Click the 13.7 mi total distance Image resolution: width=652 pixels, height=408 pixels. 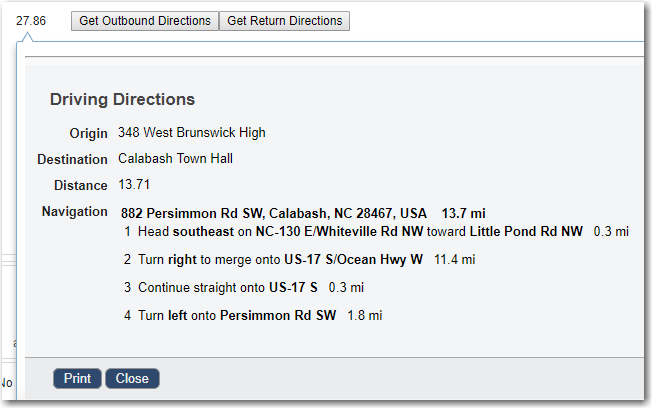[463, 214]
